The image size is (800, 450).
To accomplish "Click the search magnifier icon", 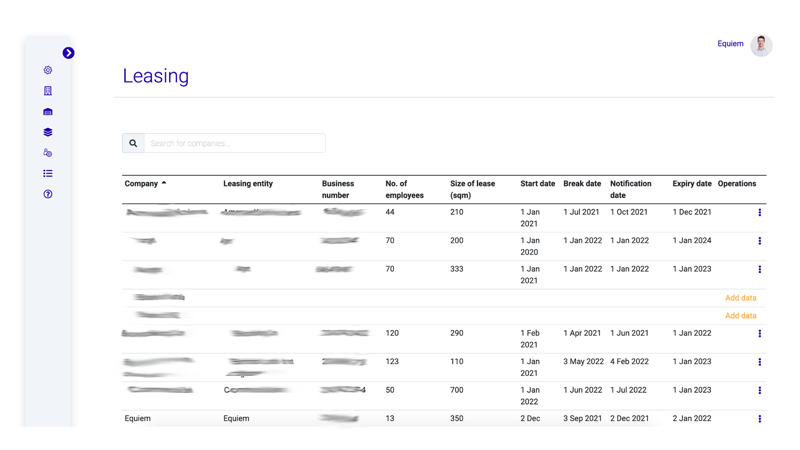I will [133, 144].
